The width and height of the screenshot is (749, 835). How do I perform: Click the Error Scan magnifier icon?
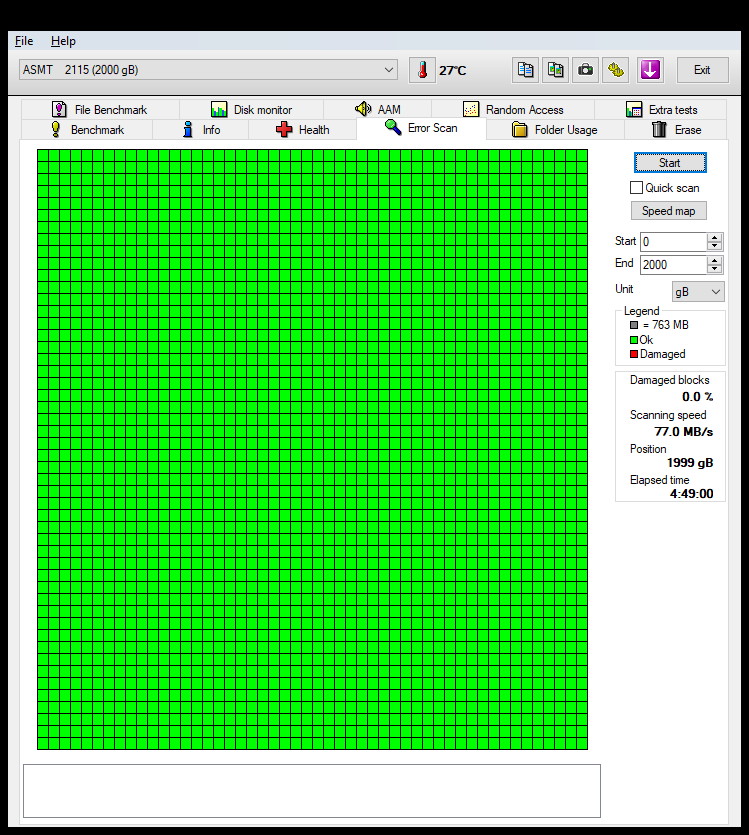[393, 127]
